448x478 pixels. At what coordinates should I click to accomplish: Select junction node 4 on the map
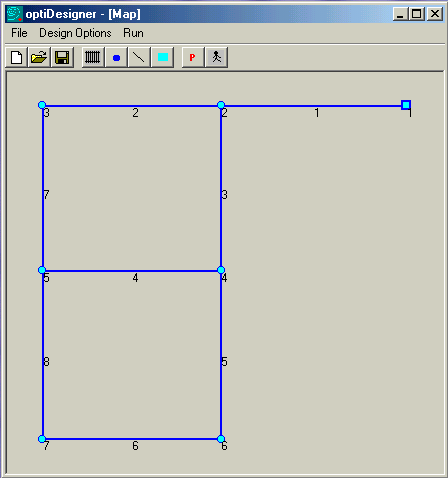click(x=221, y=270)
